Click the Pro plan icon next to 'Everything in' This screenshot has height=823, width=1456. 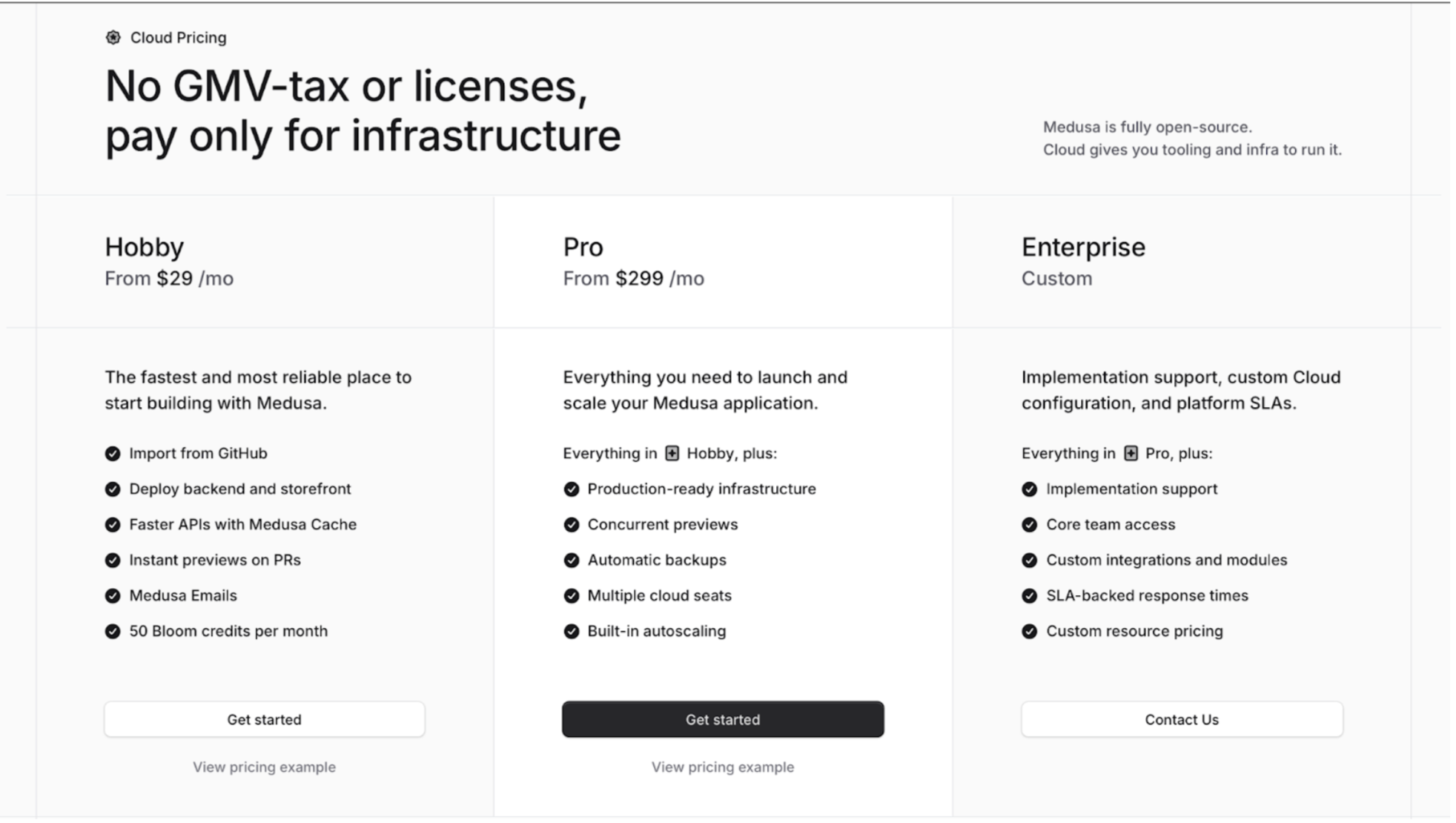point(1131,453)
